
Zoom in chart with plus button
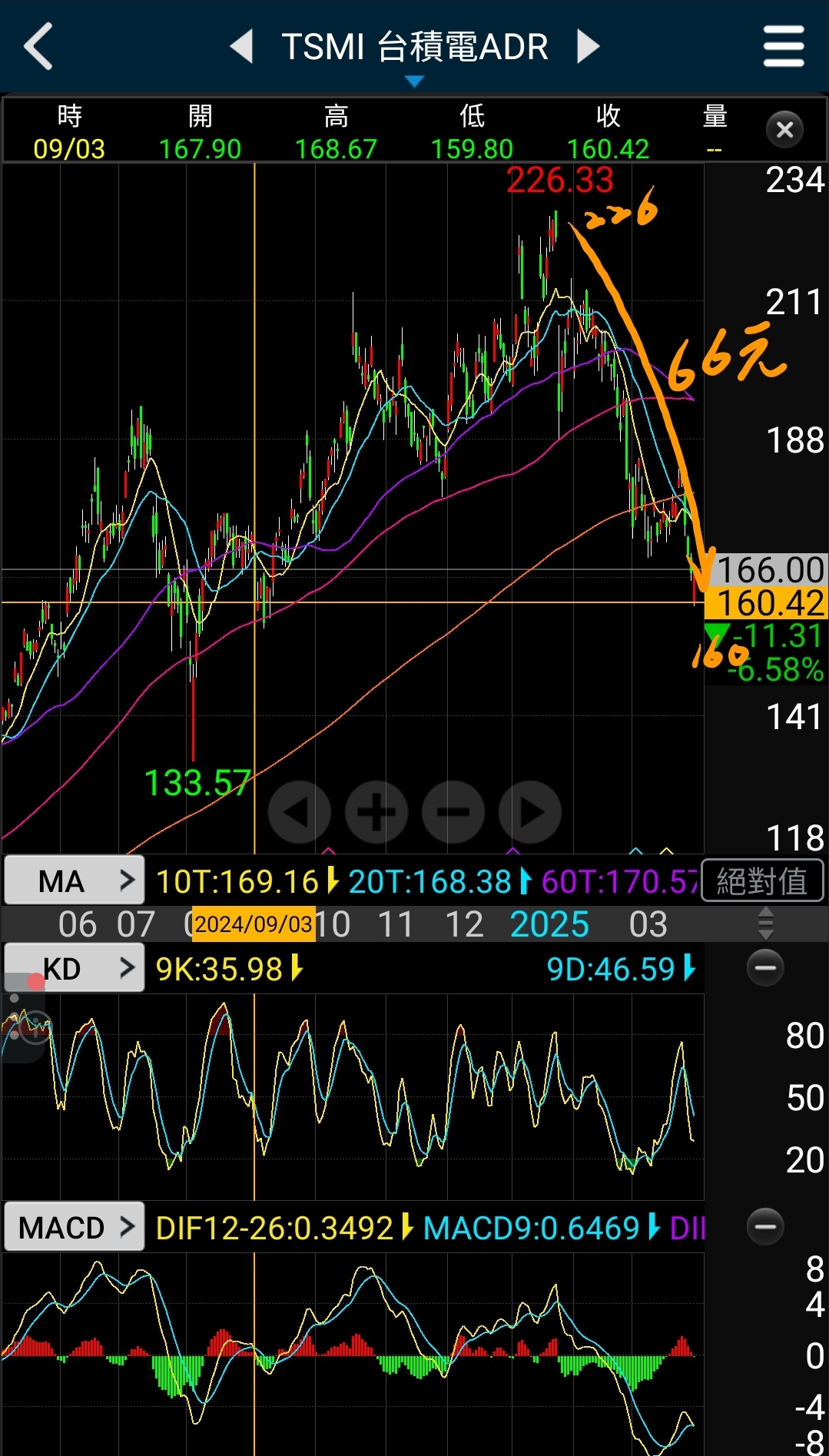coord(376,812)
